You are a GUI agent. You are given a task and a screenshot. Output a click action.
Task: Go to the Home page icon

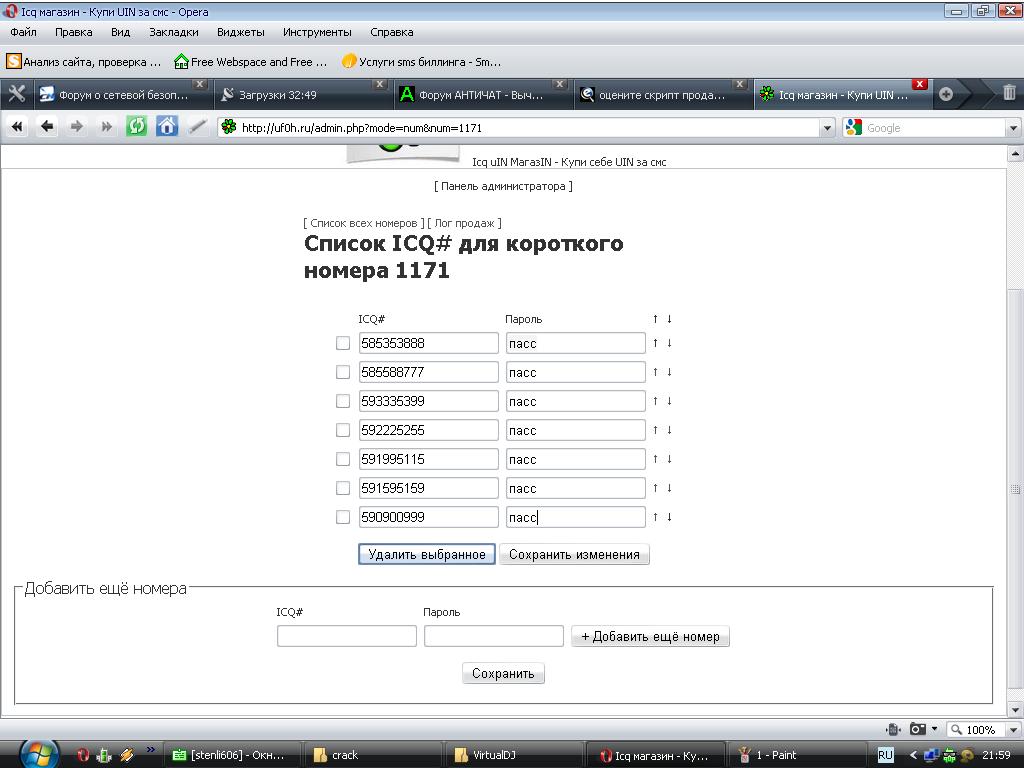click(x=167, y=127)
